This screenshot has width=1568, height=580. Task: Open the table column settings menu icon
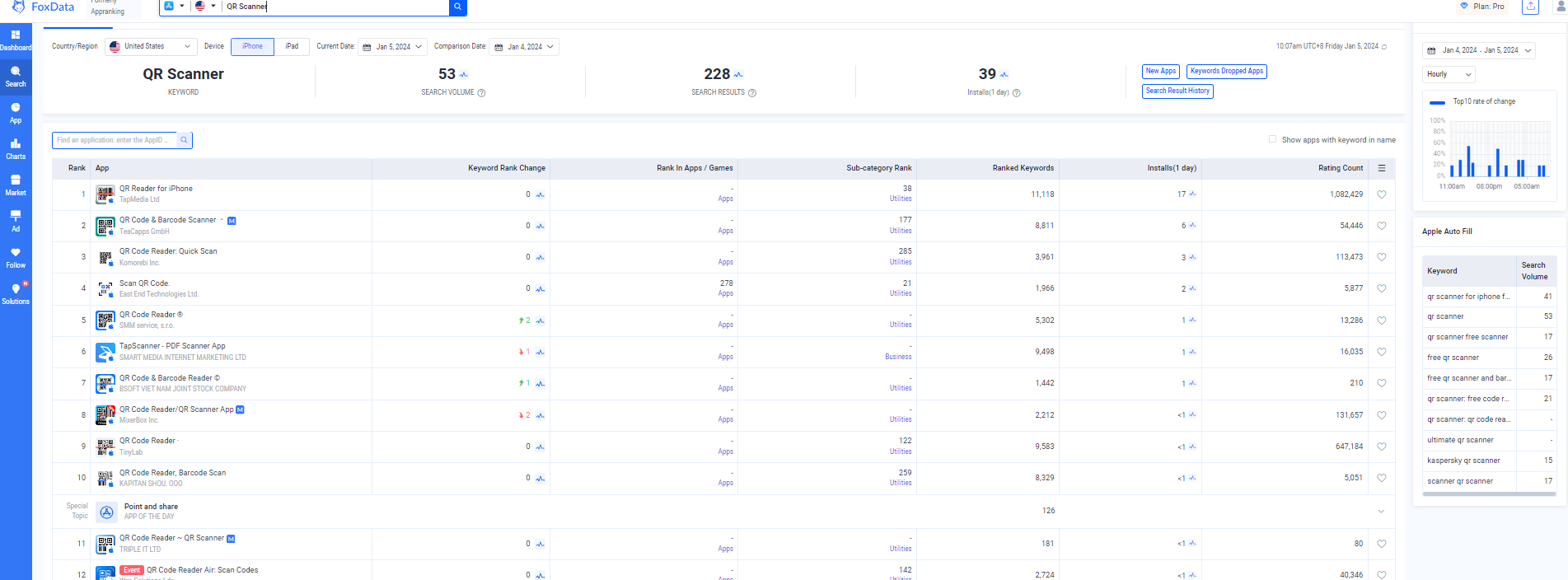click(1382, 168)
